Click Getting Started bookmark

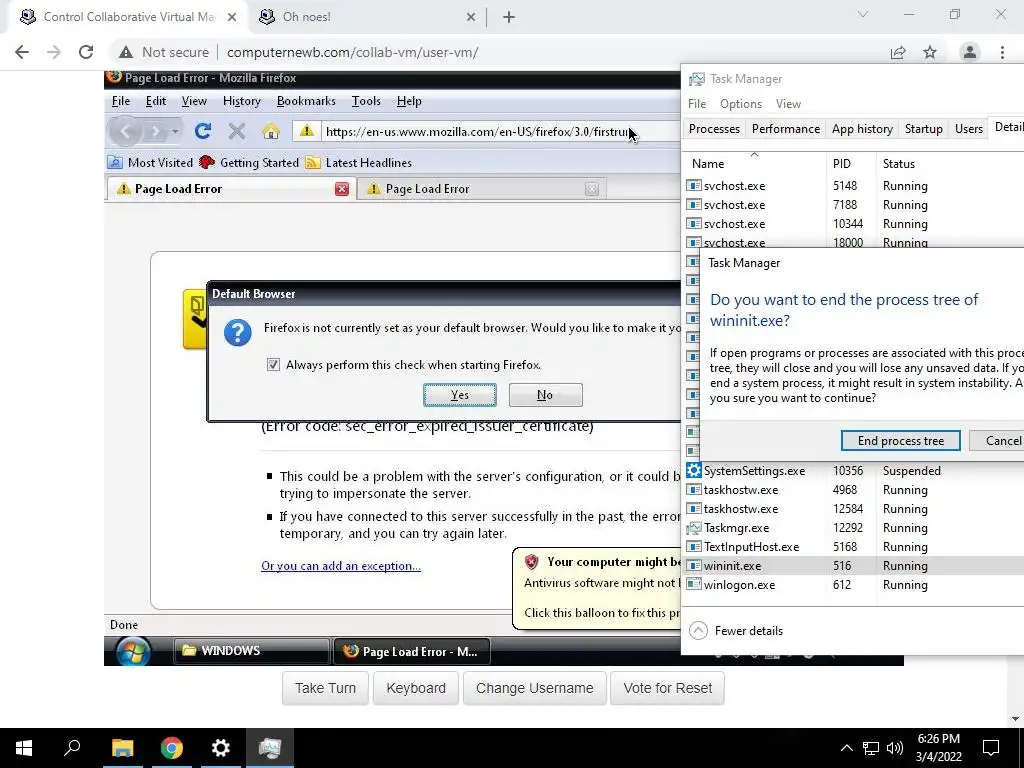point(249,163)
